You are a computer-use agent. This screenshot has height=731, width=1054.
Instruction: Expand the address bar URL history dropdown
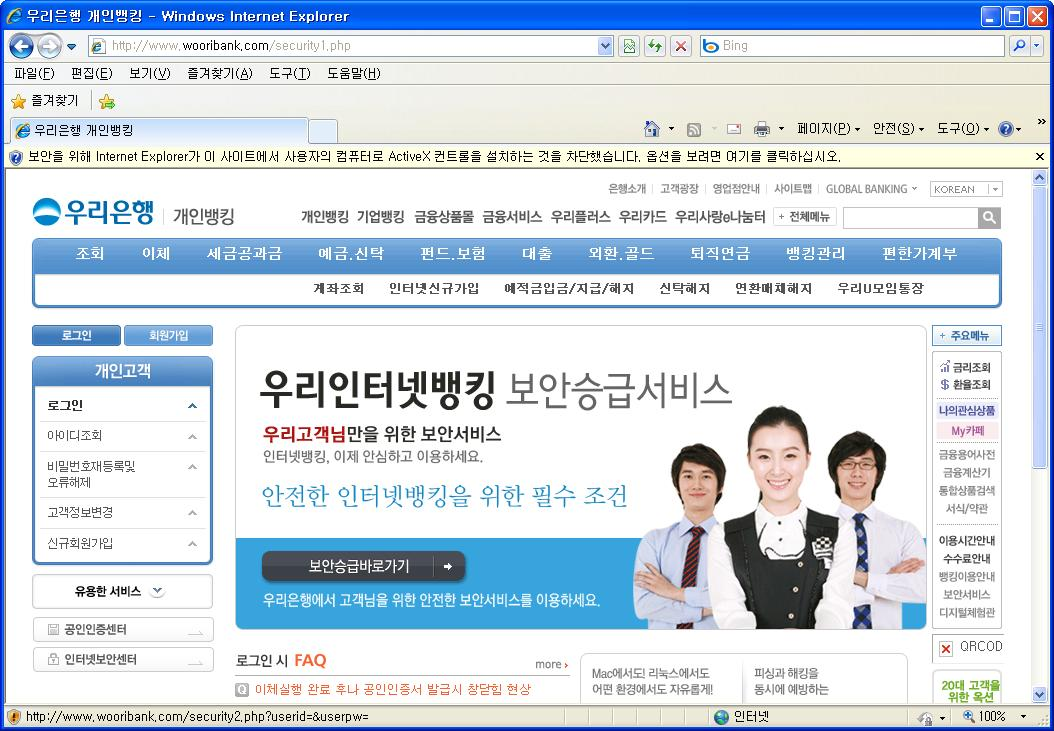coord(605,46)
